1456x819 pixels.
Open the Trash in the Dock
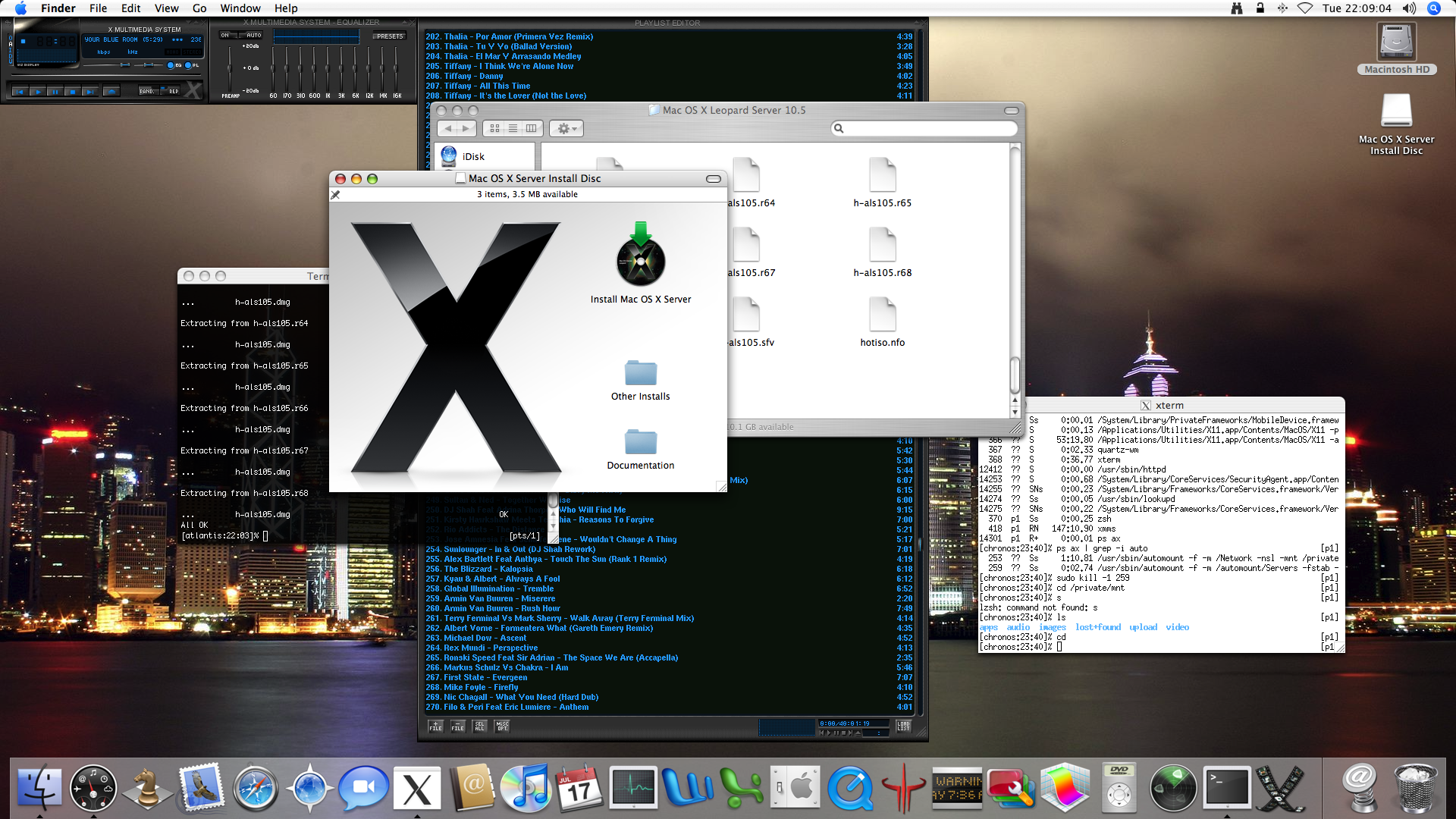pyautogui.click(x=1415, y=789)
